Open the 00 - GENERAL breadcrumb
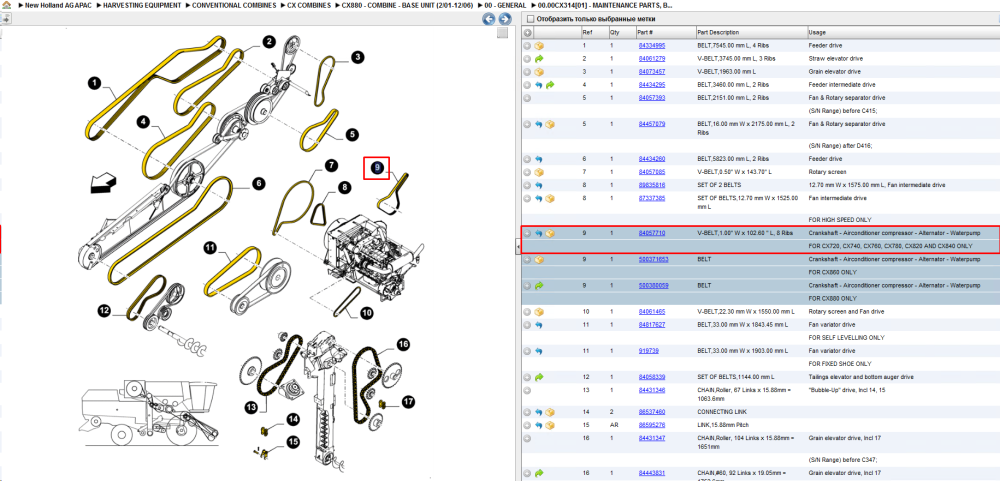This screenshot has width=1000, height=481. tap(504, 5)
